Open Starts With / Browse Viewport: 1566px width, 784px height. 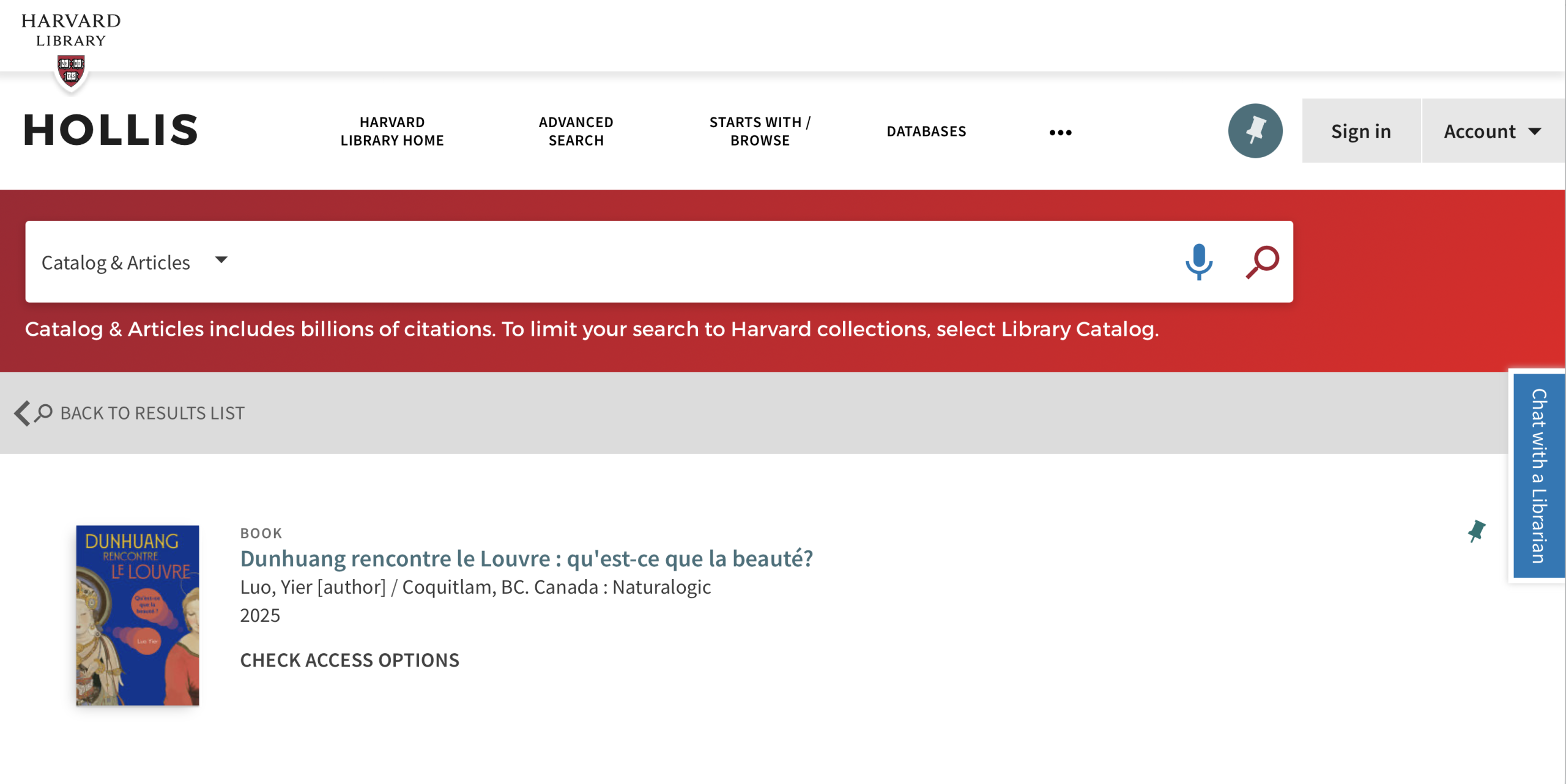(x=760, y=131)
